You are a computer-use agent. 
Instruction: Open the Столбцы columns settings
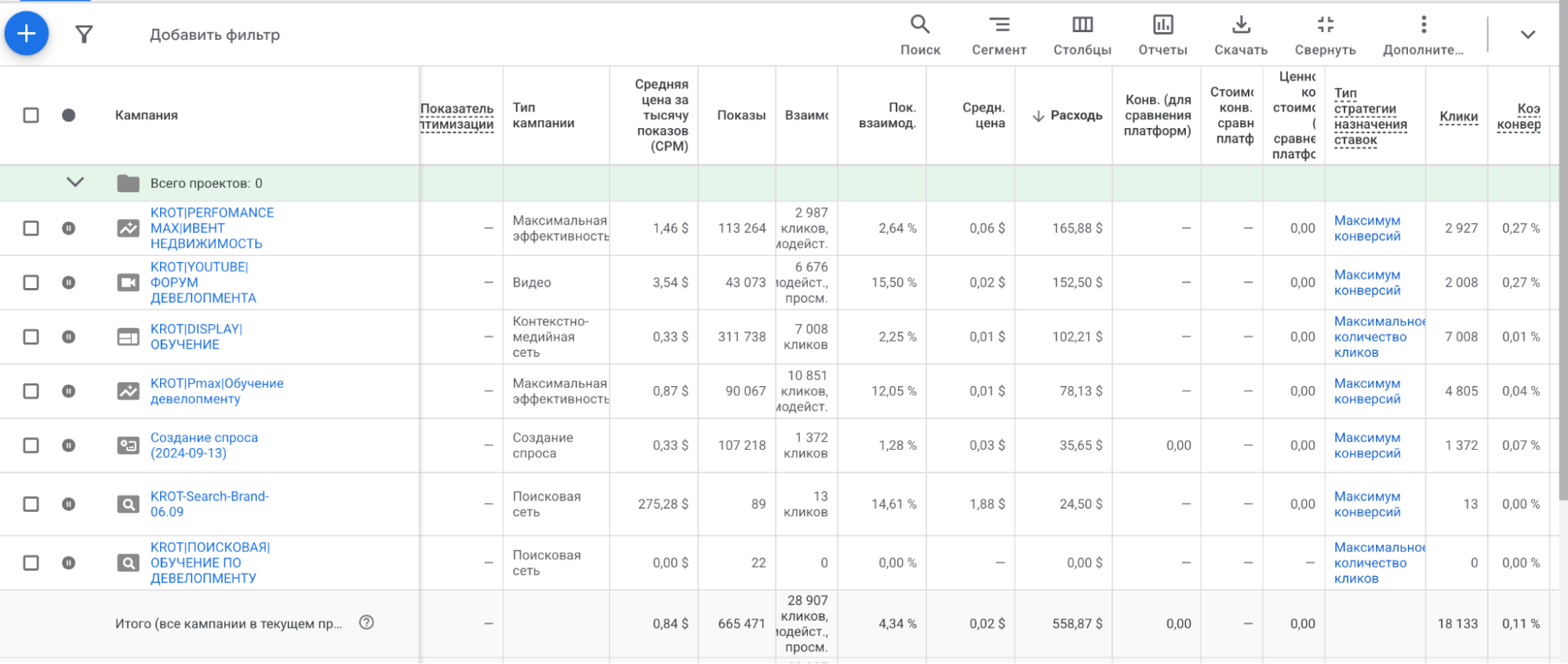click(x=1082, y=35)
